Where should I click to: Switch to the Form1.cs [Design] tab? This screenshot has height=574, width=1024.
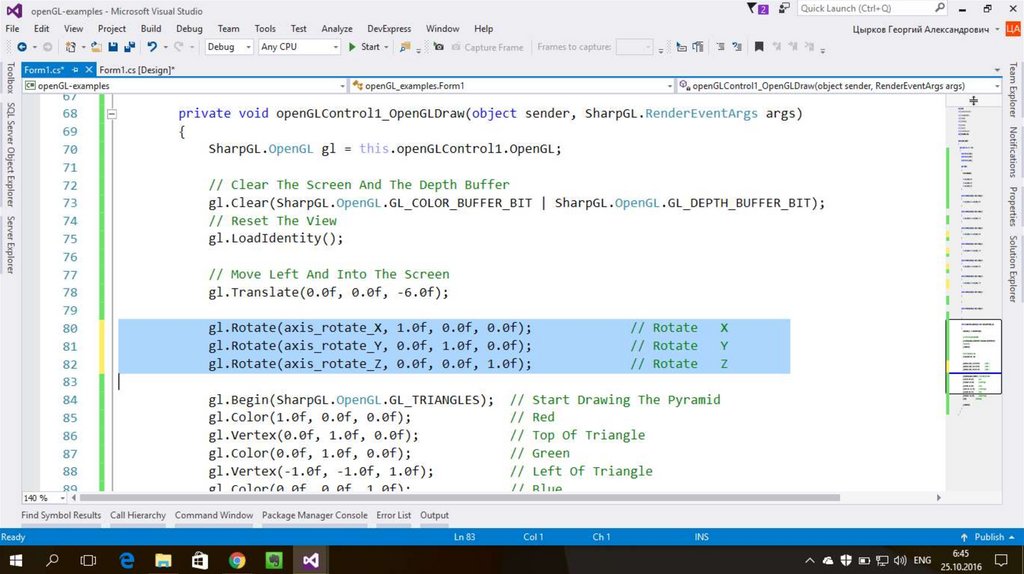pyautogui.click(x=137, y=70)
